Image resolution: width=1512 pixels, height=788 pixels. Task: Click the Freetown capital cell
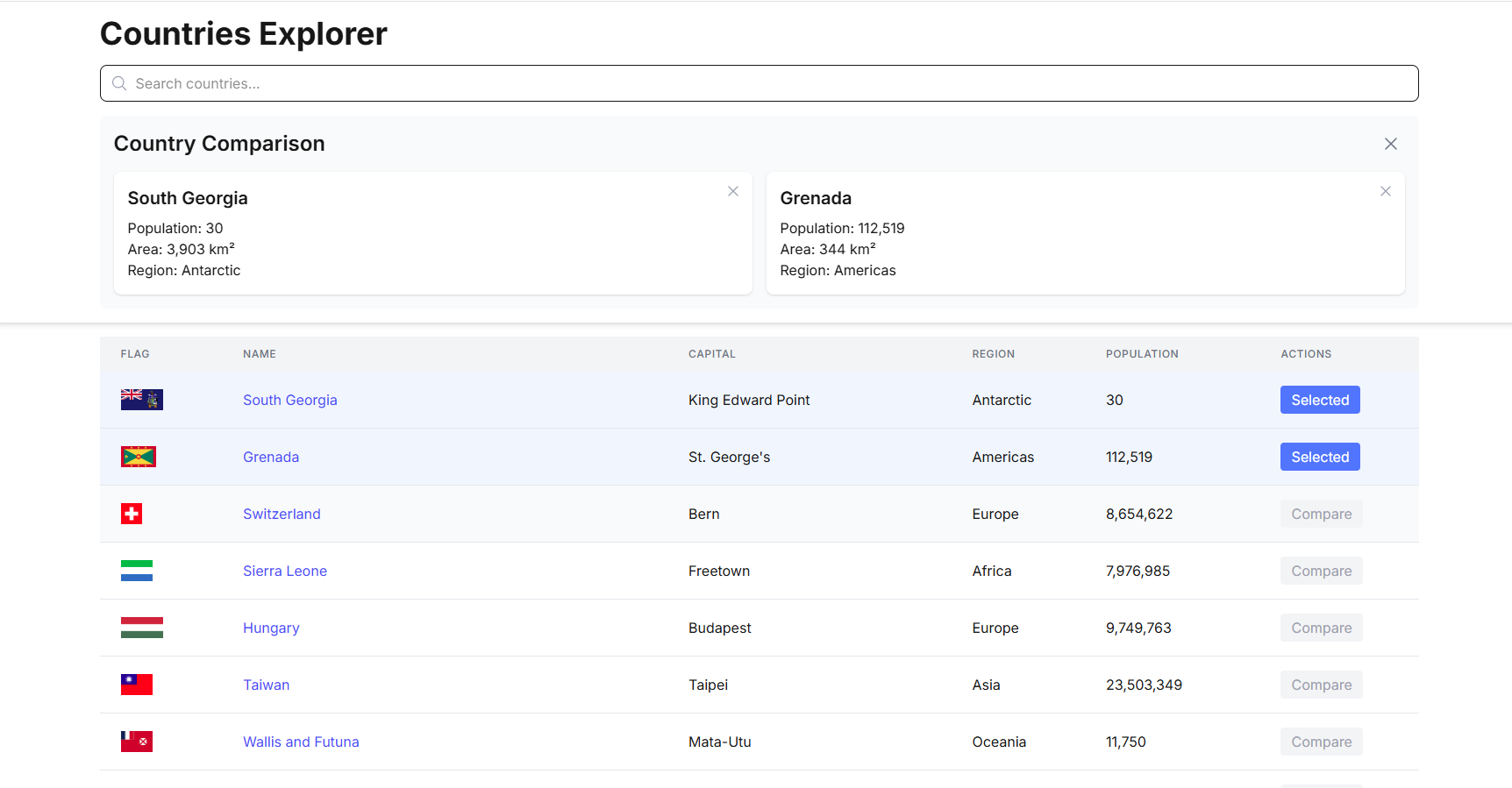point(719,571)
